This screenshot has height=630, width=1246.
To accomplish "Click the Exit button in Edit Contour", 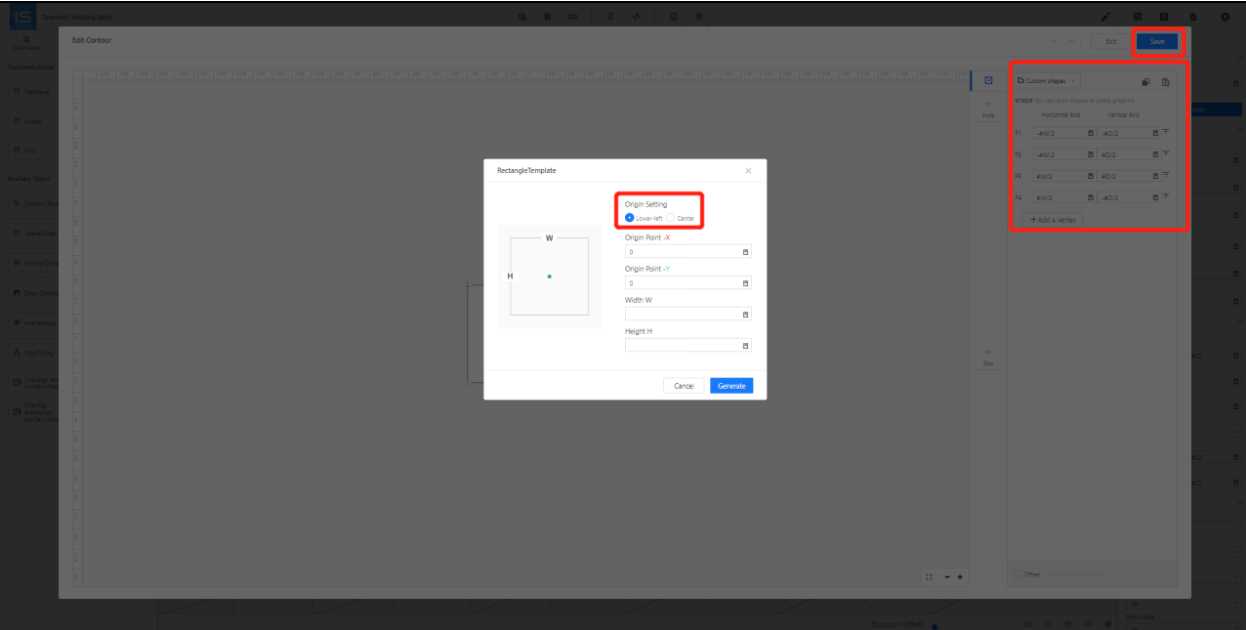I will (1111, 41).
